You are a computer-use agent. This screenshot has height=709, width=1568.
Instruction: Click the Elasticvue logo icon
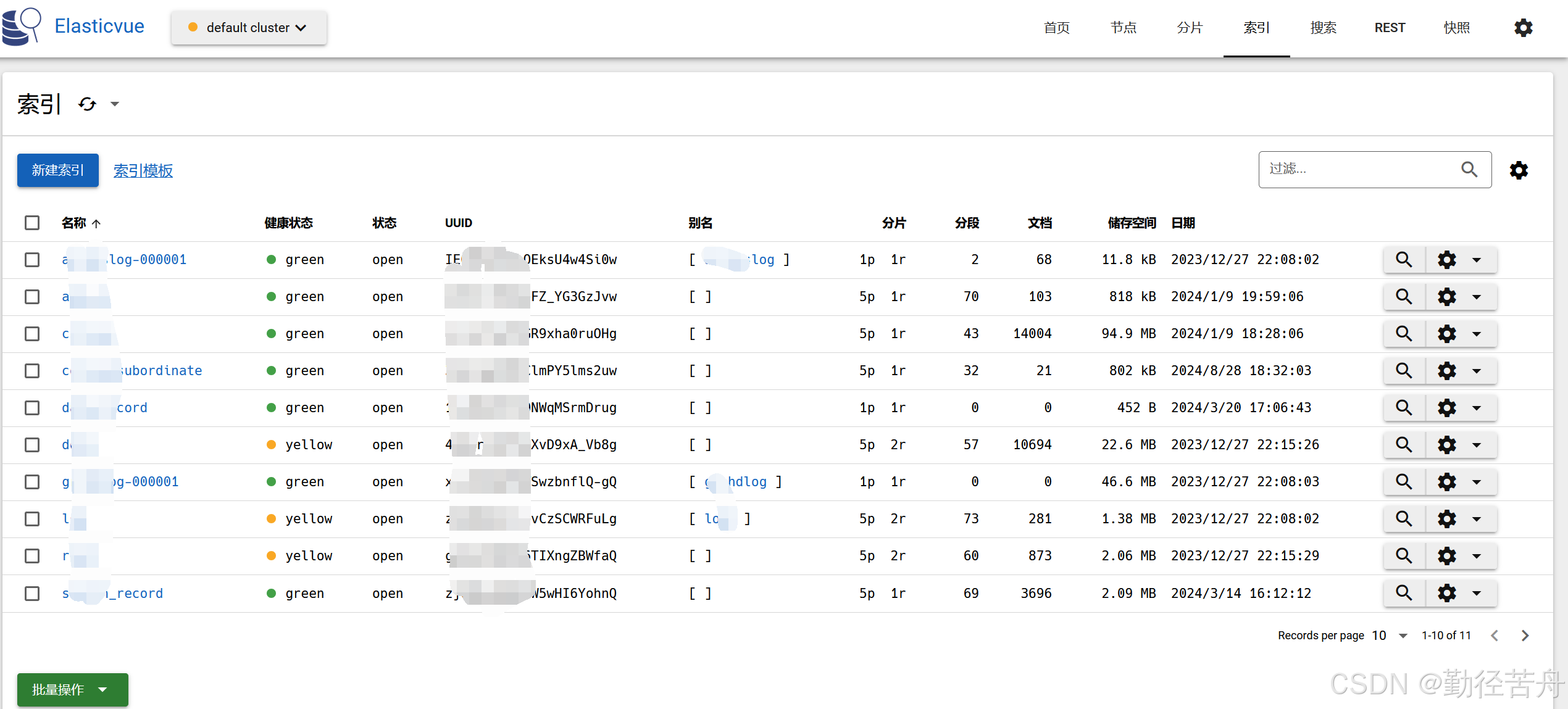[22, 27]
